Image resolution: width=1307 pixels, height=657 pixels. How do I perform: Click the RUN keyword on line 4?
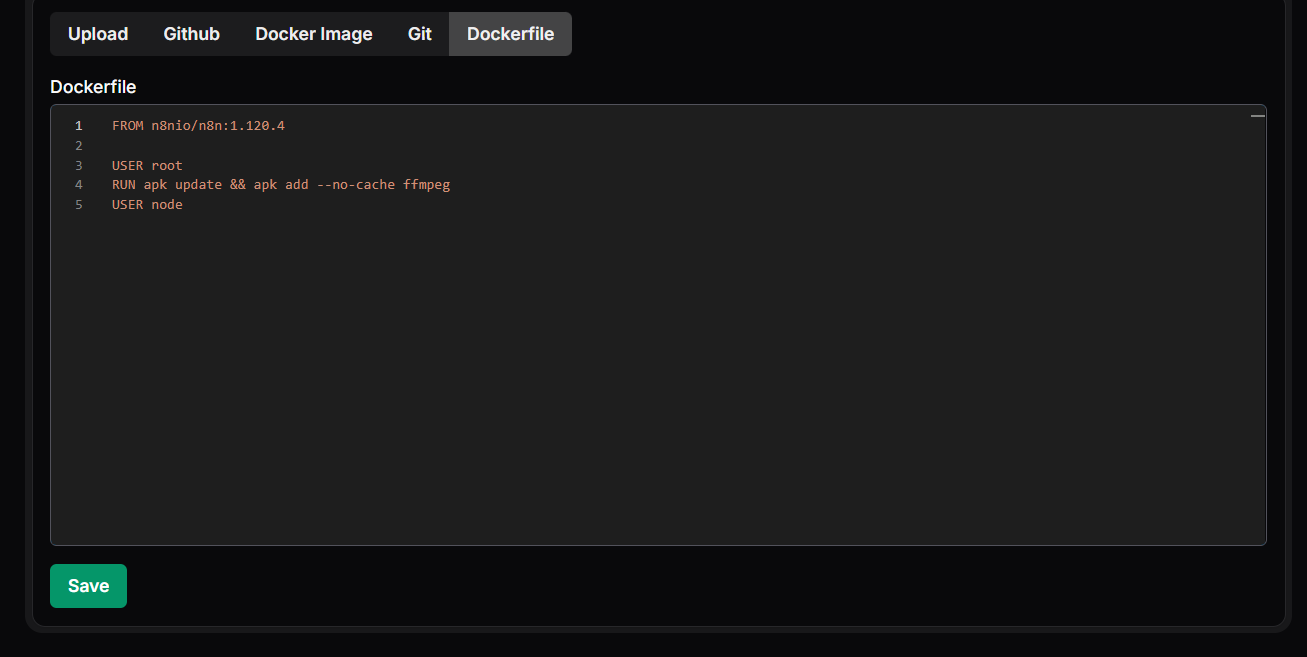(x=124, y=185)
